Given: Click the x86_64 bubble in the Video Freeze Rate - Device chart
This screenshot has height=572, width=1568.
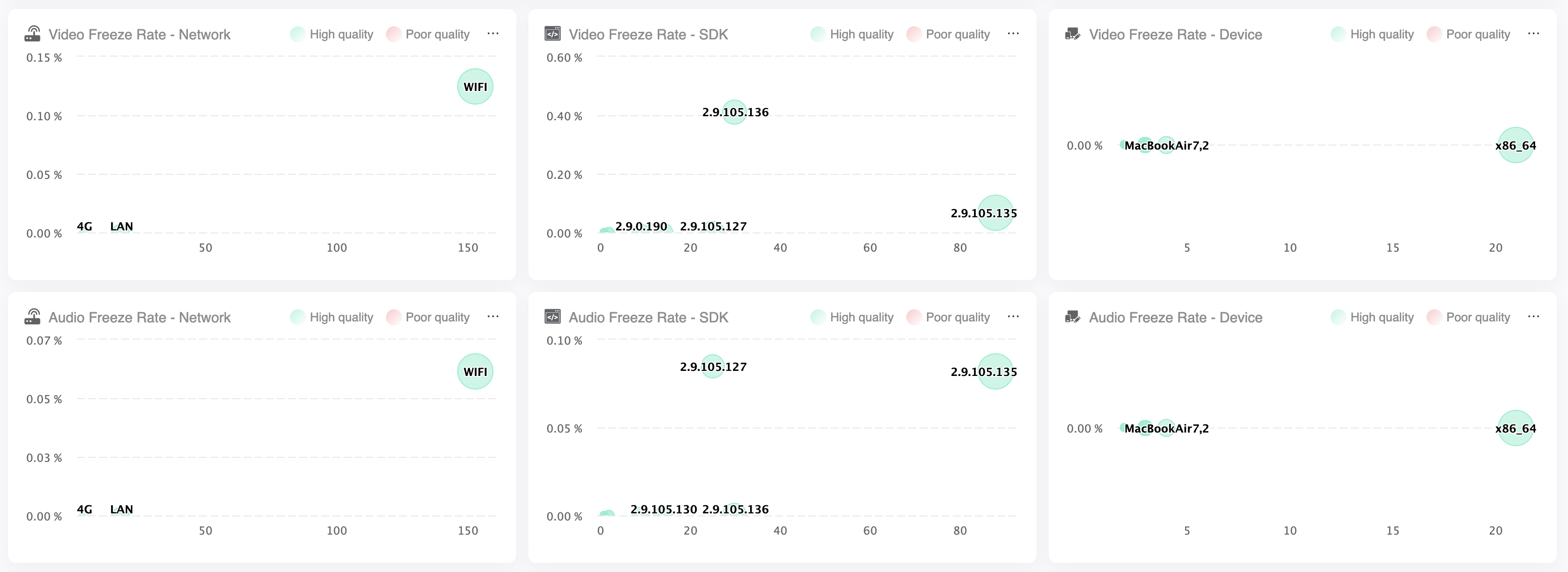Looking at the screenshot, I should 1515,145.
